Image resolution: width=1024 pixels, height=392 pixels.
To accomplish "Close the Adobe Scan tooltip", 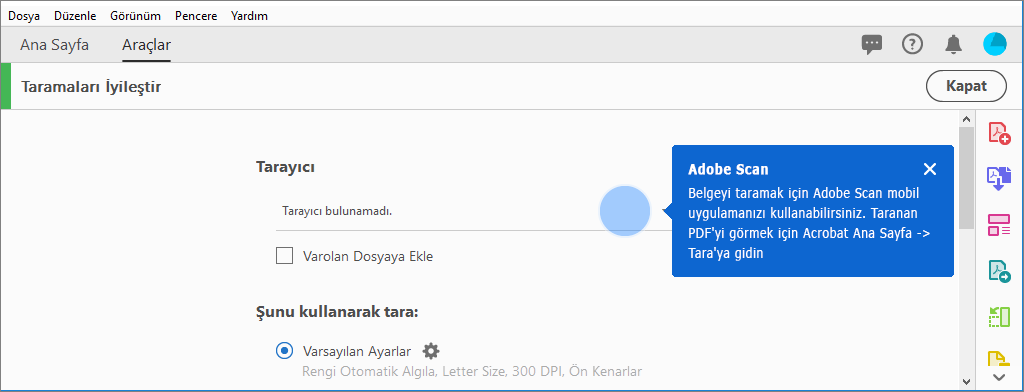I will click(x=930, y=169).
